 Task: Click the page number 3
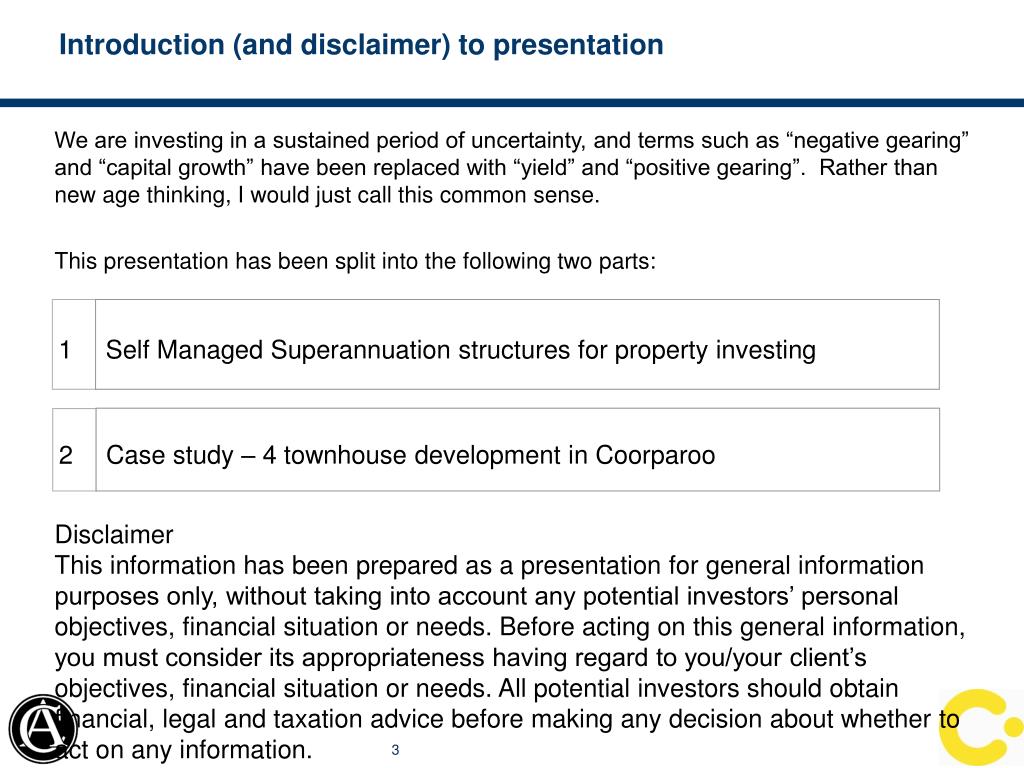395,750
